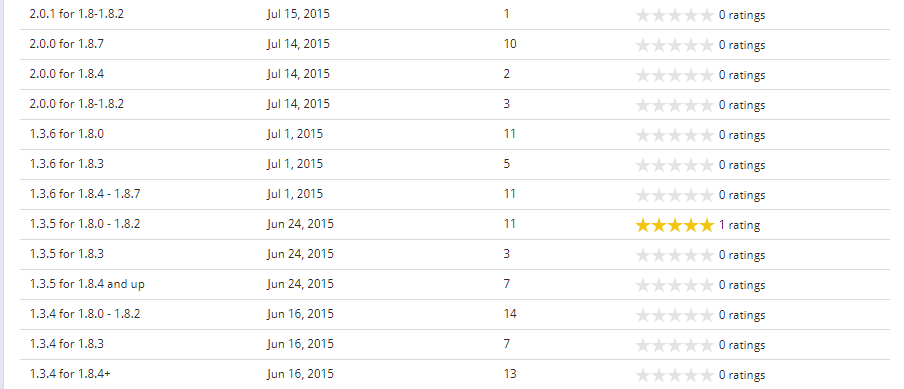This screenshot has height=389, width=904.
Task: Click stars for 1.3.6 for 1.8.0 row
Action: (675, 135)
